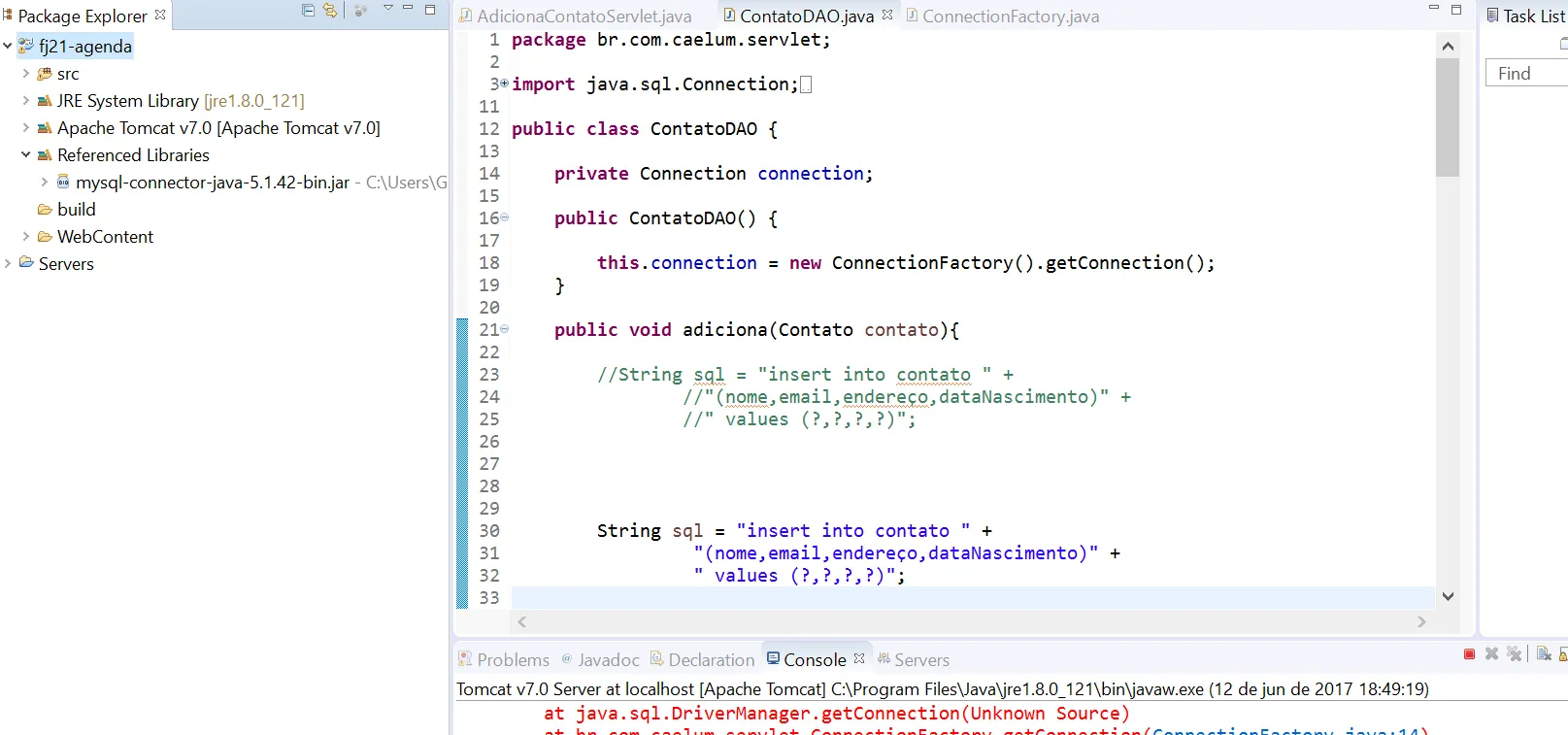Select the build folder label

click(77, 210)
